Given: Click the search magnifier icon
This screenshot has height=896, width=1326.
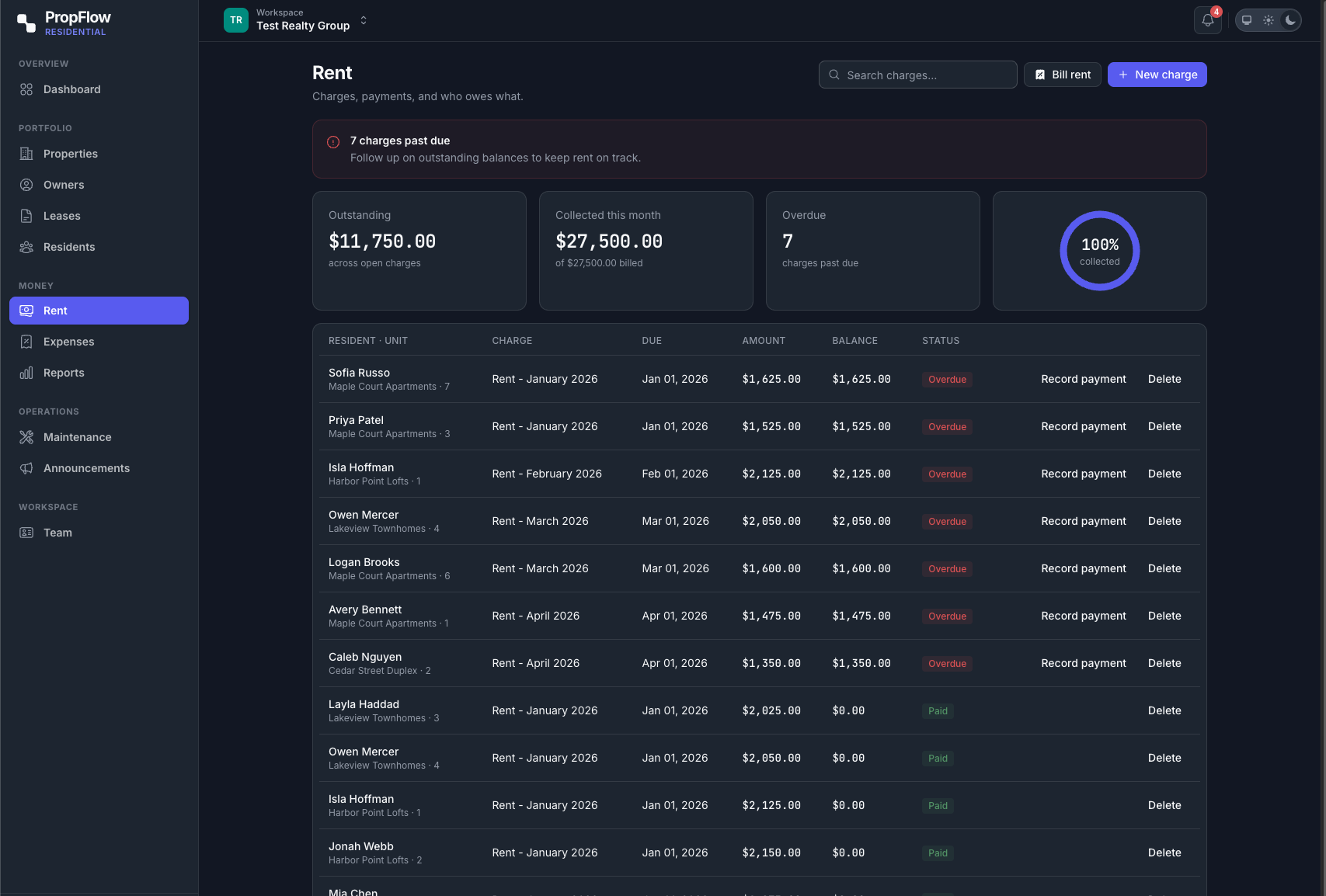Looking at the screenshot, I should click(834, 75).
